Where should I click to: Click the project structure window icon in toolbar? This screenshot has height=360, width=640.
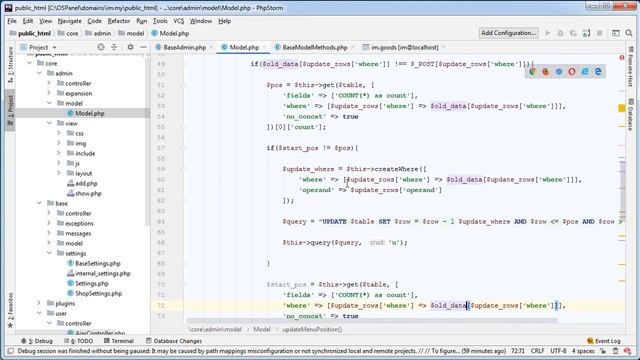616,33
